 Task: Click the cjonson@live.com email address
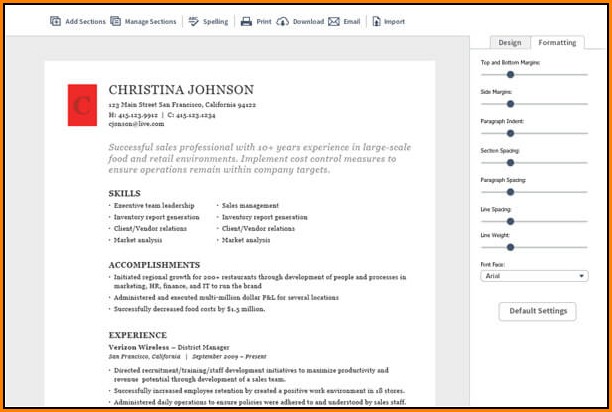coord(135,126)
